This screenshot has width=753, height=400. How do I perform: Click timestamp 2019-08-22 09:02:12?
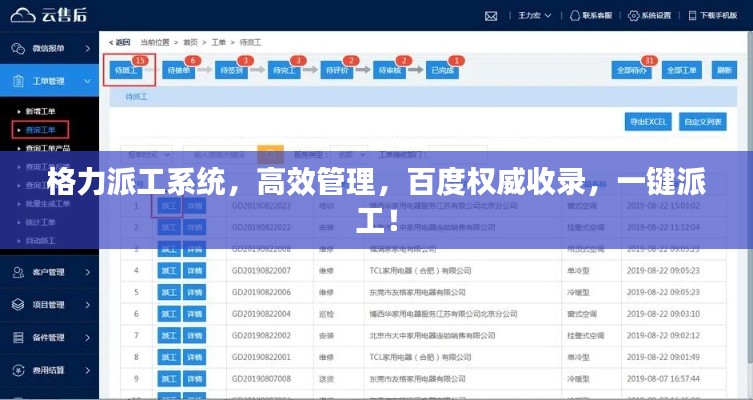pos(663,336)
